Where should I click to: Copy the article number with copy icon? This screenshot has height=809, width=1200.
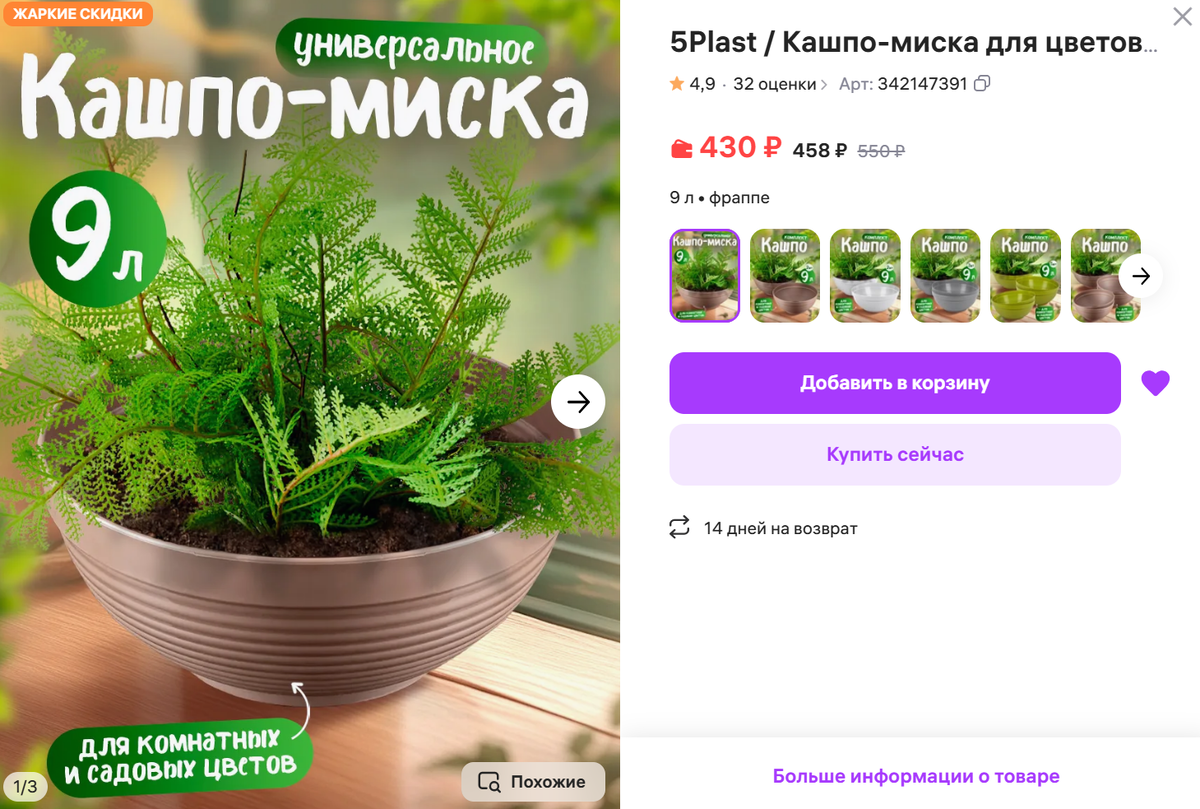coord(982,84)
